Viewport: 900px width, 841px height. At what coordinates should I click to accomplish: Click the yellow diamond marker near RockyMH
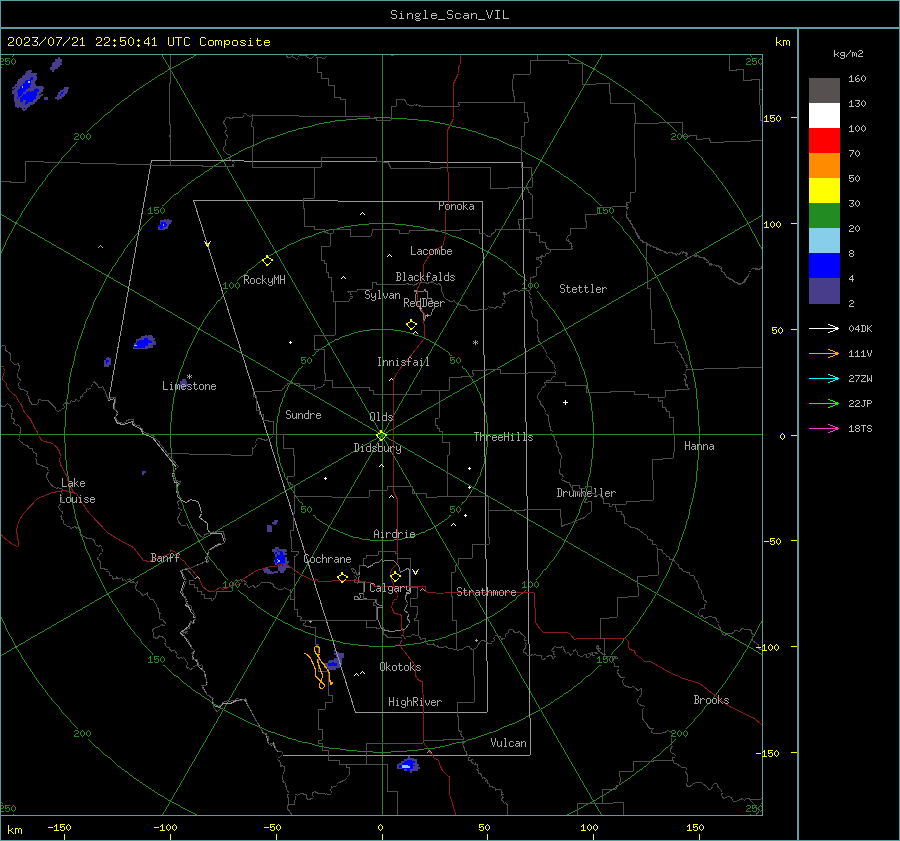[267, 261]
